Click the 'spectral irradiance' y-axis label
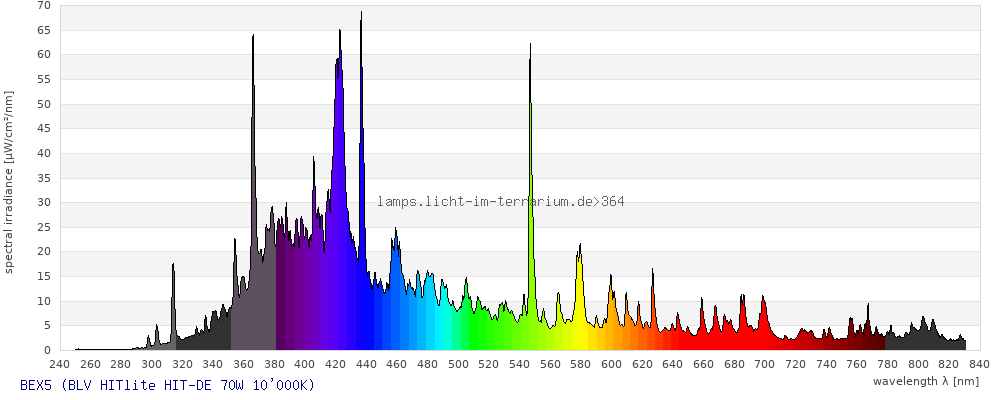1000x400 pixels. (x=9, y=181)
